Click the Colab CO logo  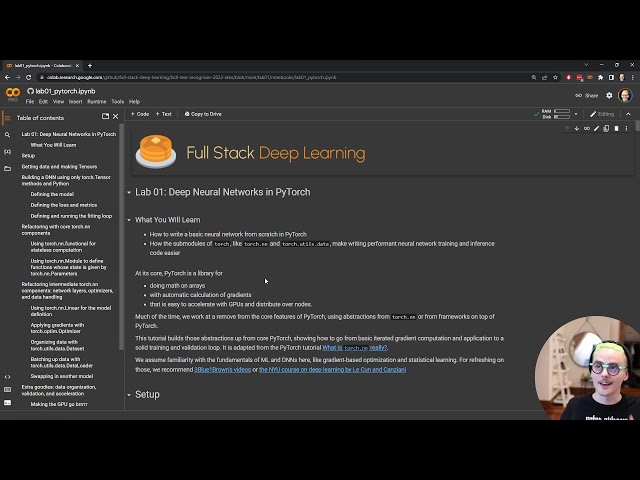pos(13,93)
